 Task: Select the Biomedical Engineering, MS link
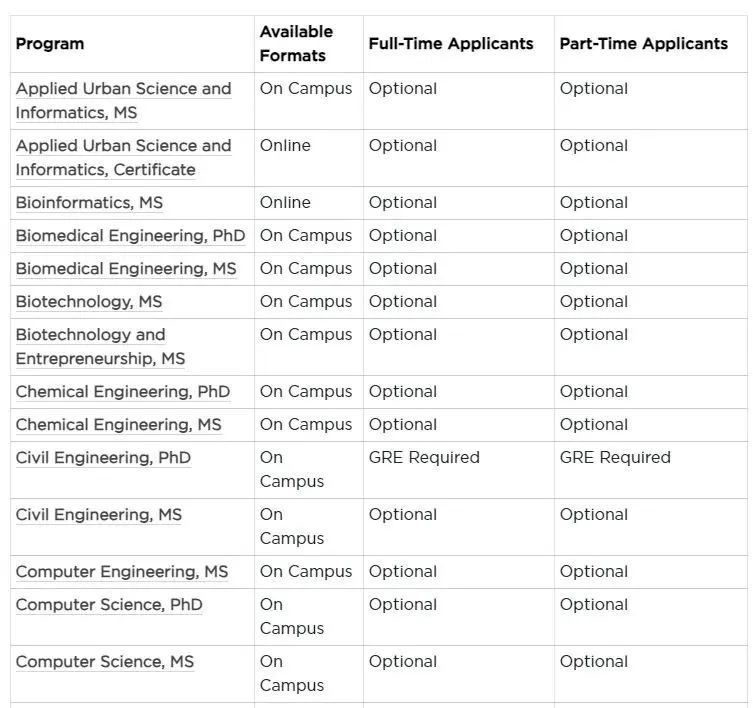click(x=126, y=269)
